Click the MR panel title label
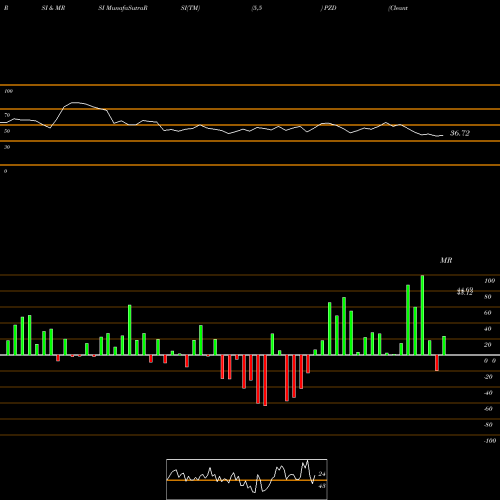500x500 pixels. tap(446, 260)
